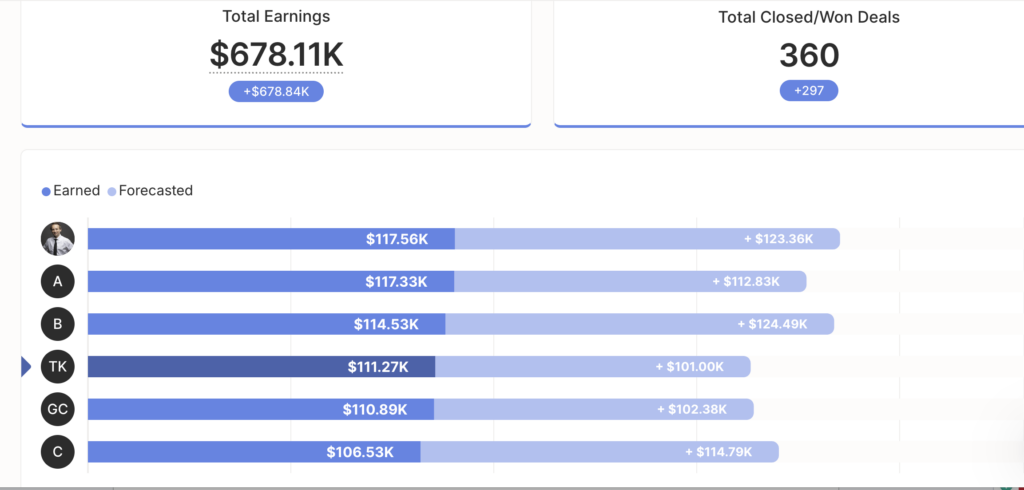Click the Total Earnings card title
Screen dimensions: 1024x490
[276, 16]
